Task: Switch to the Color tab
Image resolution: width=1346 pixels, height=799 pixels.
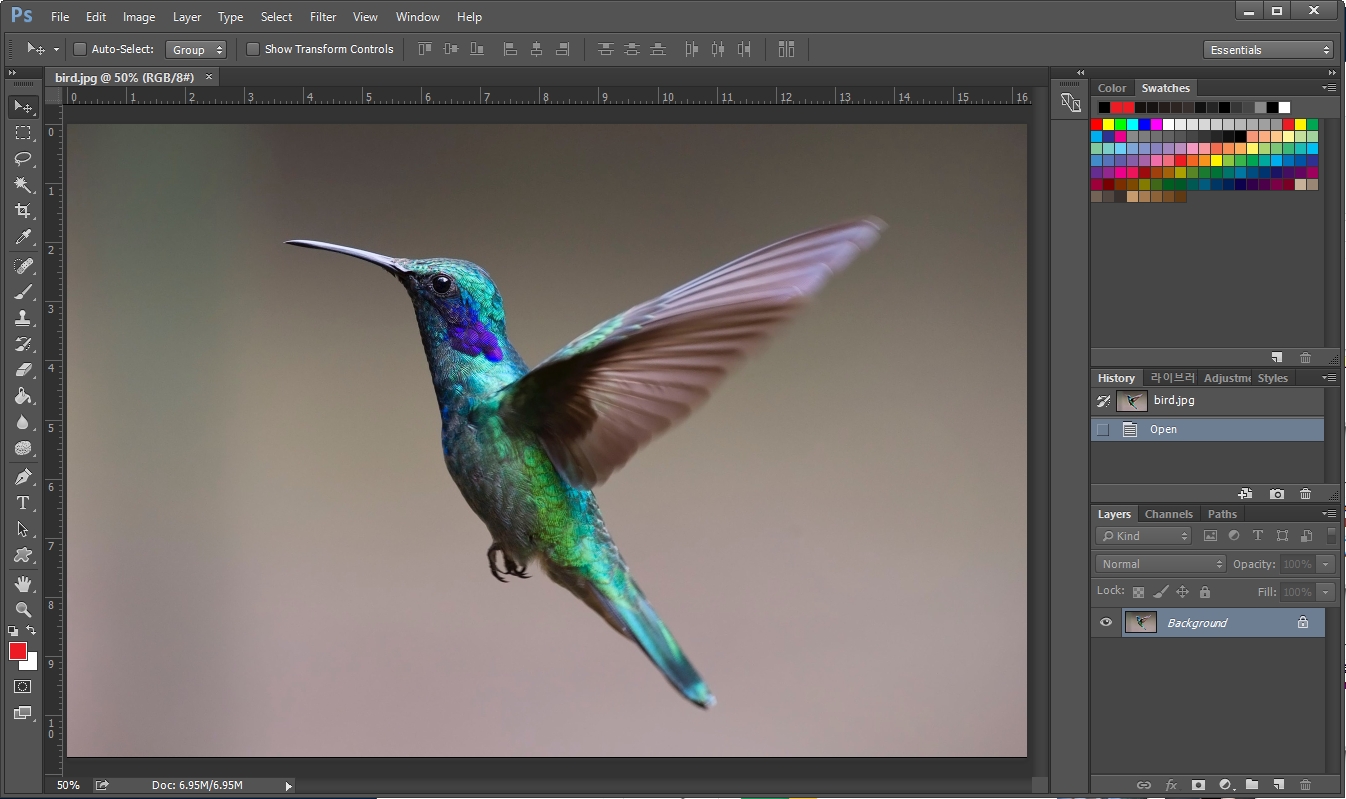Action: (1112, 88)
